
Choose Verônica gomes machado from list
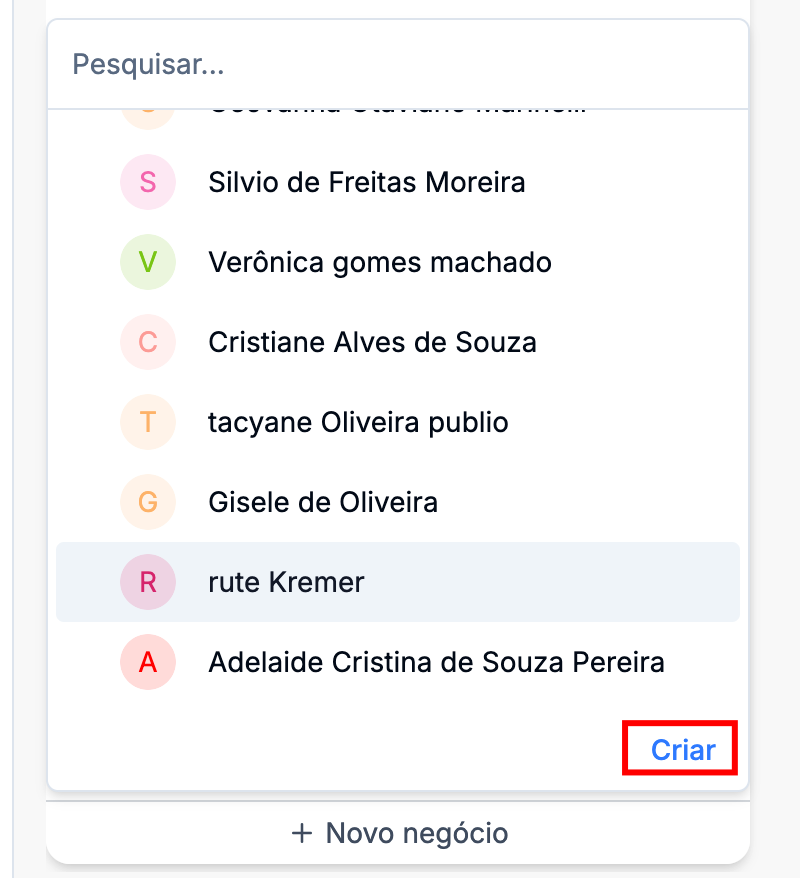(380, 262)
